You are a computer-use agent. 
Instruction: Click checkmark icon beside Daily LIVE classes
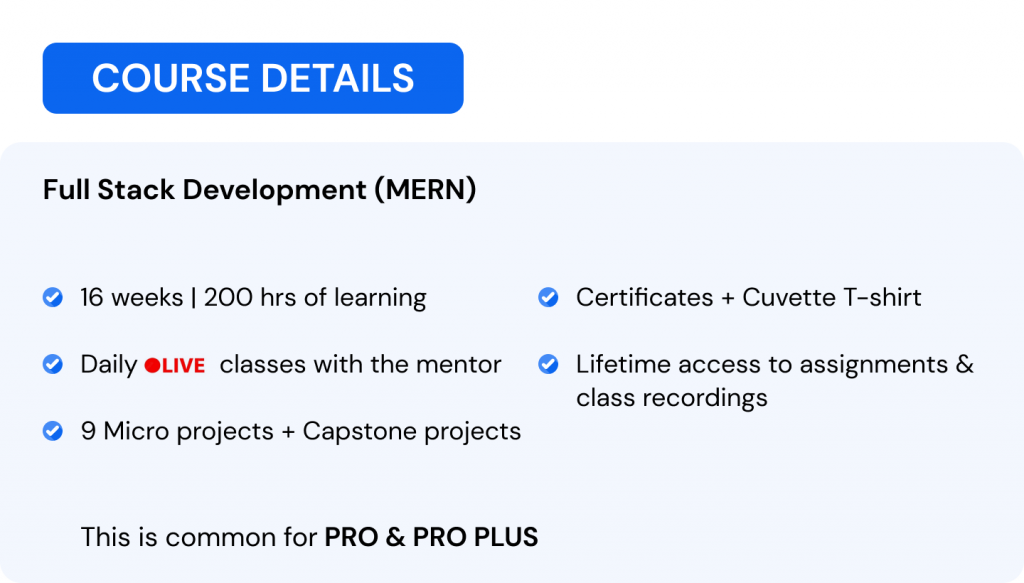pyautogui.click(x=53, y=364)
